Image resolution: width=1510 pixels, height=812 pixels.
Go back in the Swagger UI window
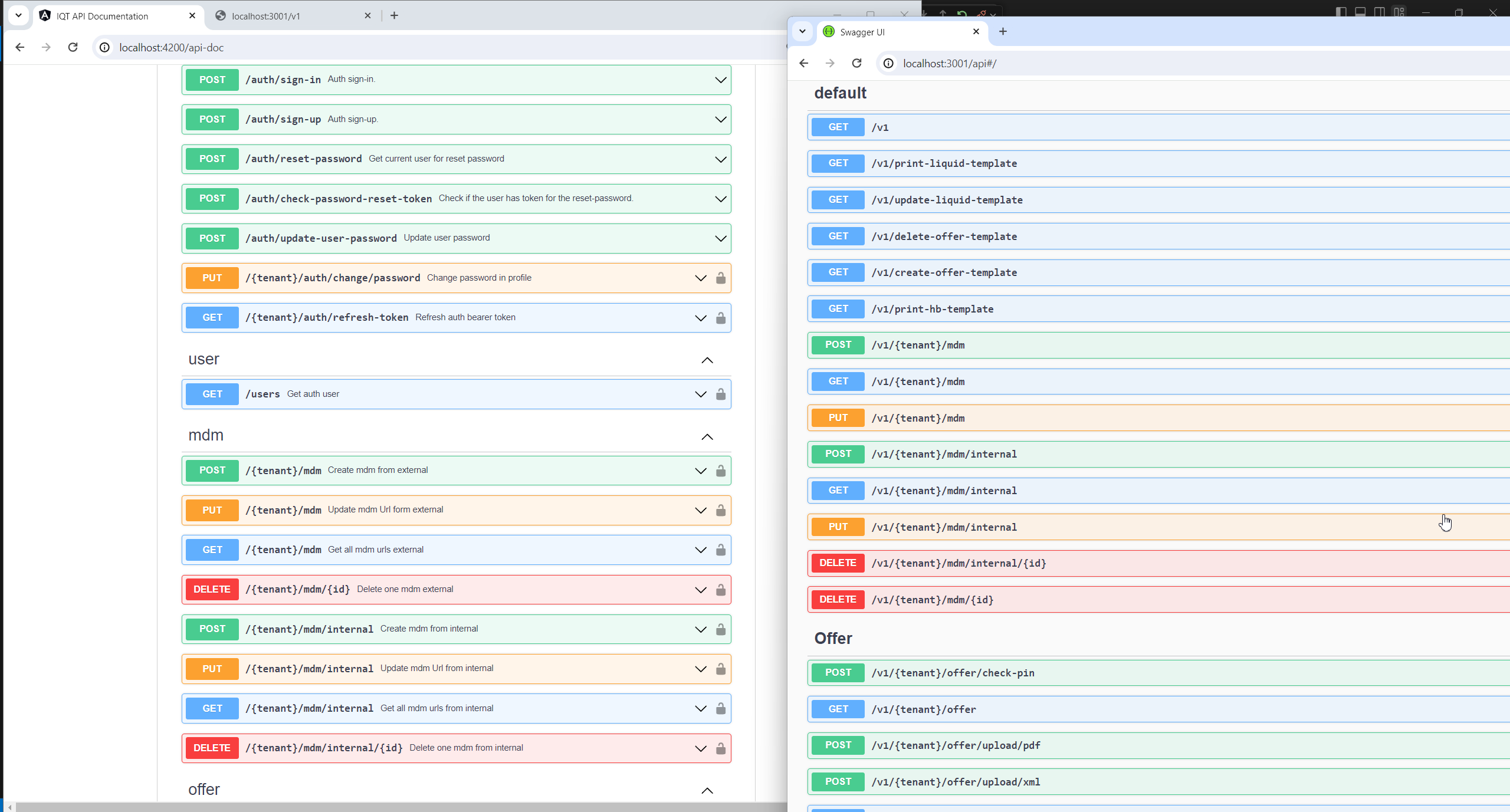[x=803, y=63]
